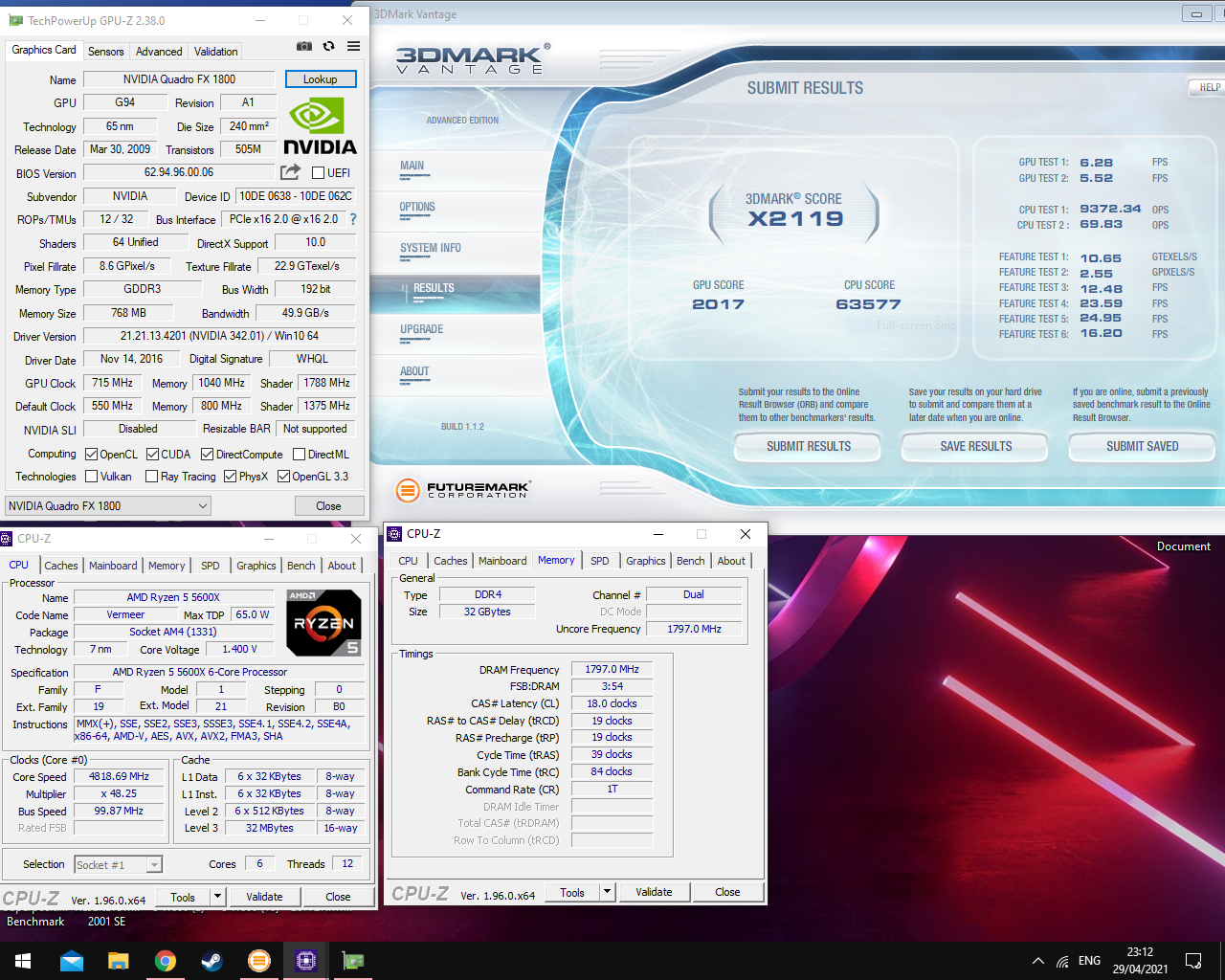
Task: Click the Submit Results button
Action: pyautogui.click(x=809, y=447)
